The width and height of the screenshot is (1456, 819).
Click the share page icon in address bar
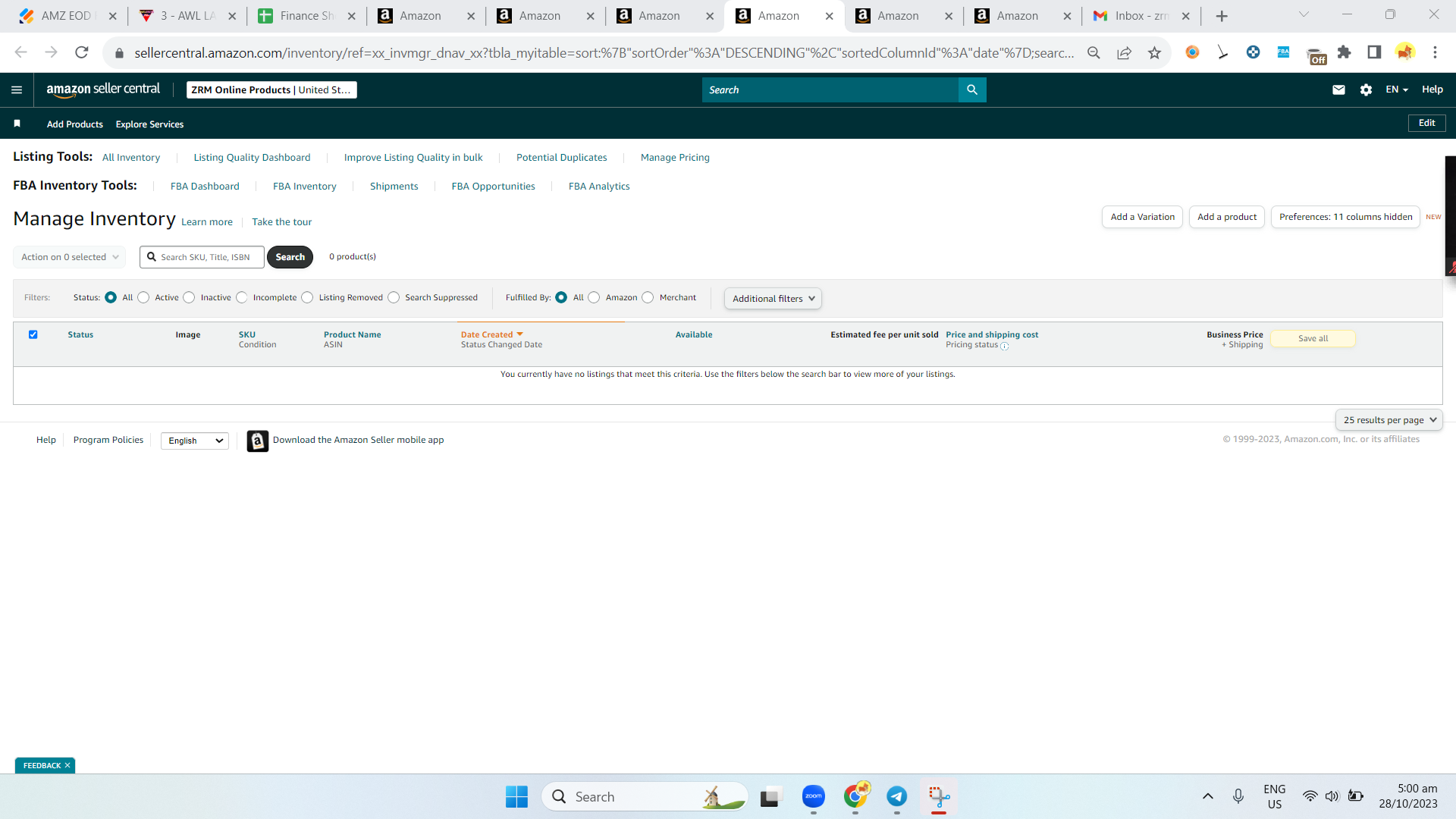pyautogui.click(x=1124, y=52)
